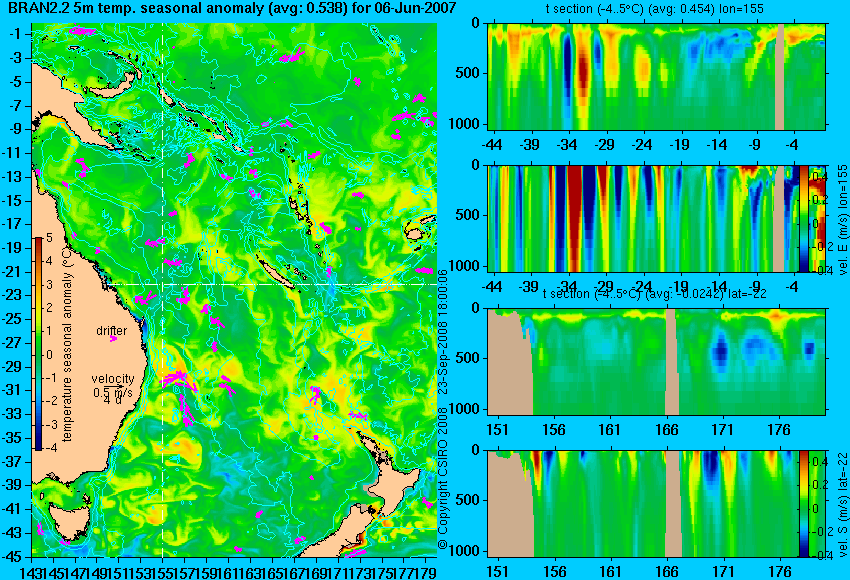Click the '-33' latitude label on the map axis
This screenshot has width=850, height=580.
click(13, 414)
